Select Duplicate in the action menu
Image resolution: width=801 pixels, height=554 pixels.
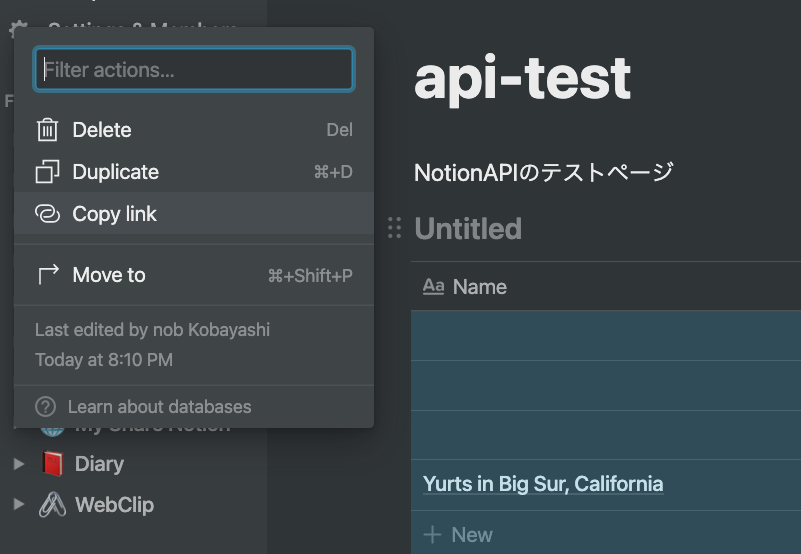194,172
